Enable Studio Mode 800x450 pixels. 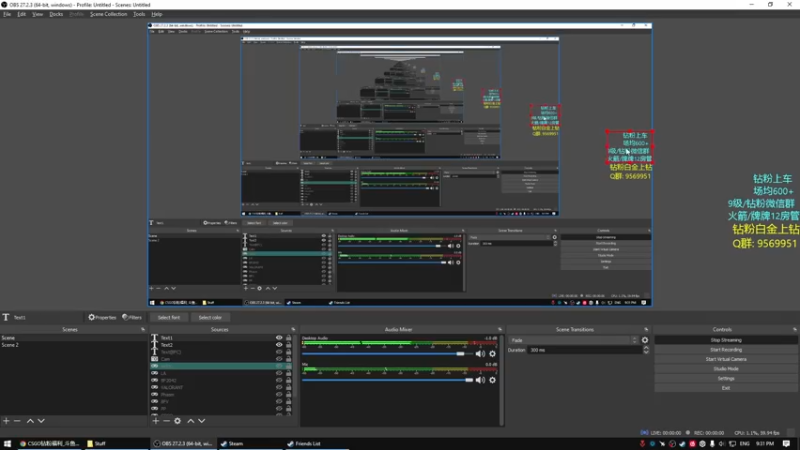(726, 368)
